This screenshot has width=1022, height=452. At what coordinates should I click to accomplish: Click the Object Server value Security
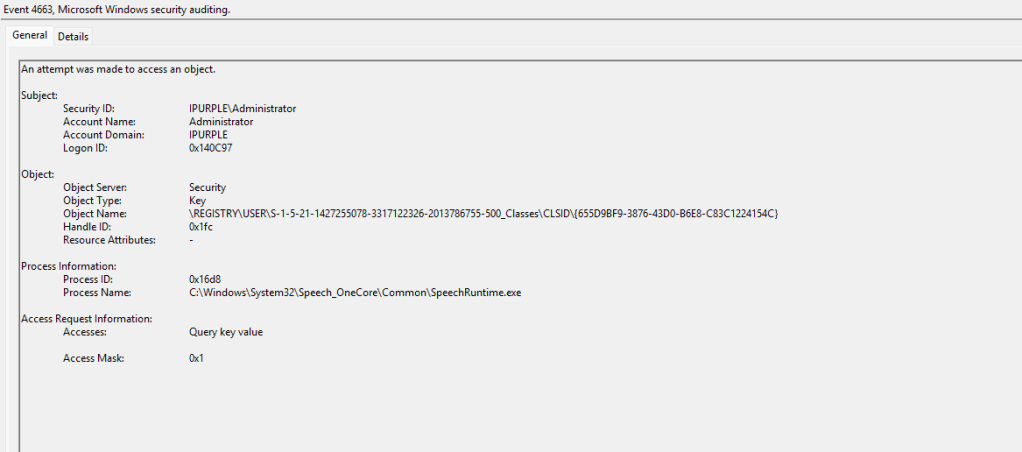tap(207, 187)
